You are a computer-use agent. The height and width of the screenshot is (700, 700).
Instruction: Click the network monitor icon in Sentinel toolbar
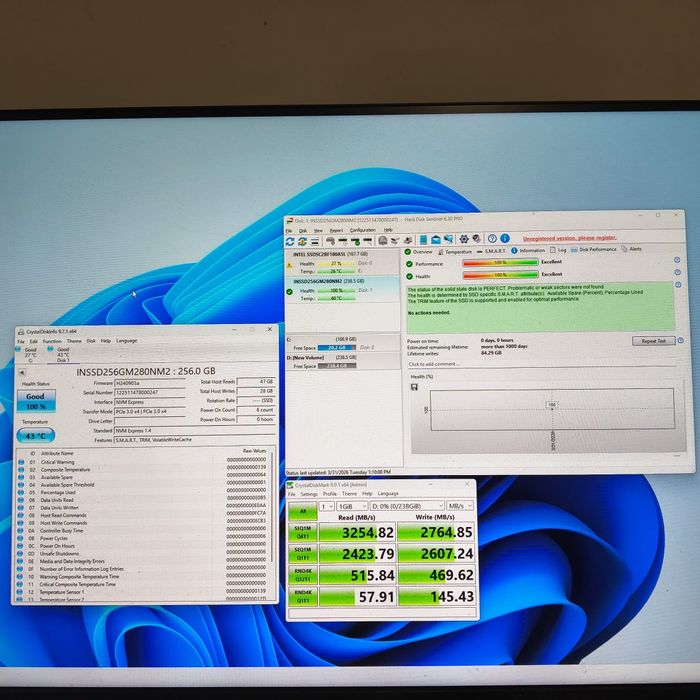(448, 240)
